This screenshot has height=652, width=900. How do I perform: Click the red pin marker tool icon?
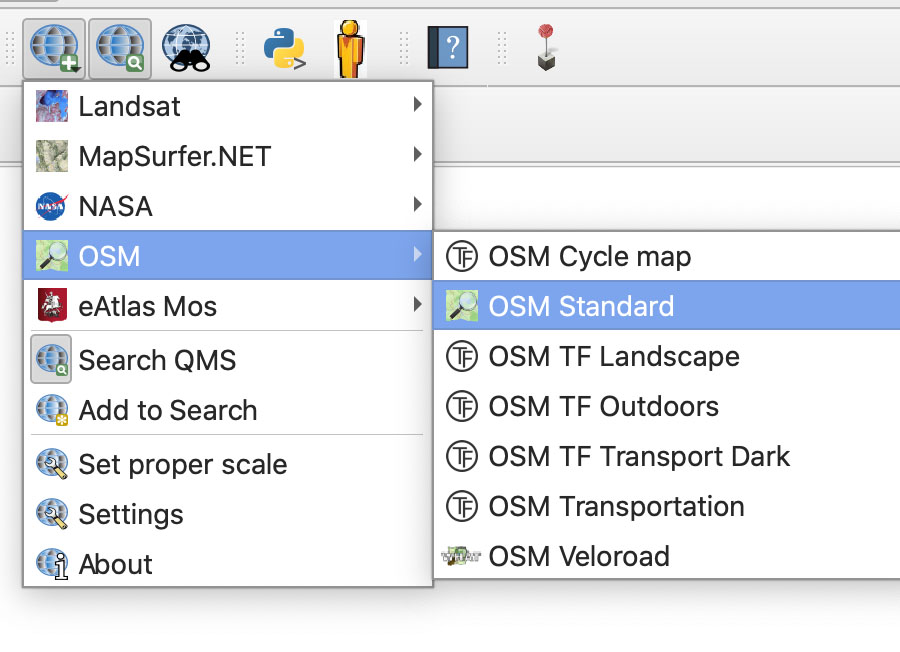(x=546, y=47)
